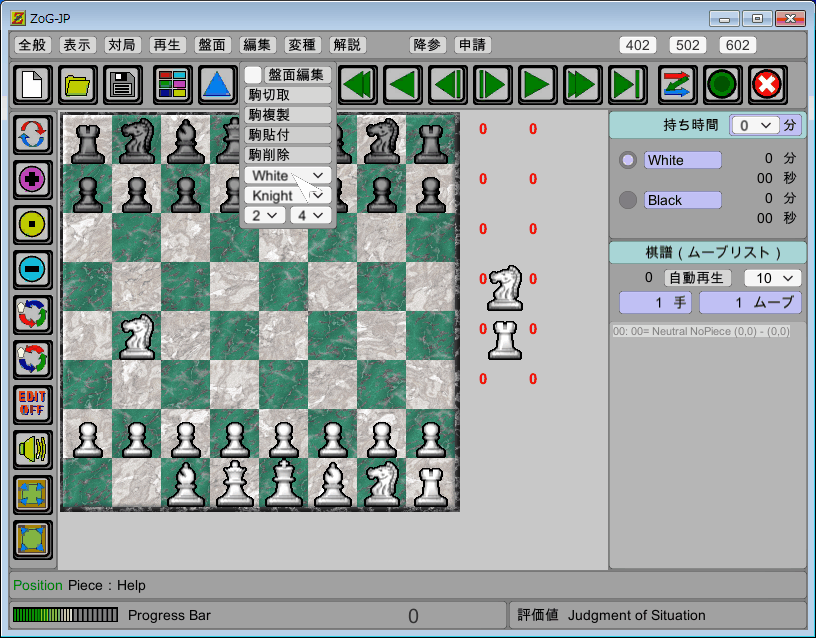816x638 pixels.
Task: Click the magenta plus icon
Action: [x=33, y=179]
